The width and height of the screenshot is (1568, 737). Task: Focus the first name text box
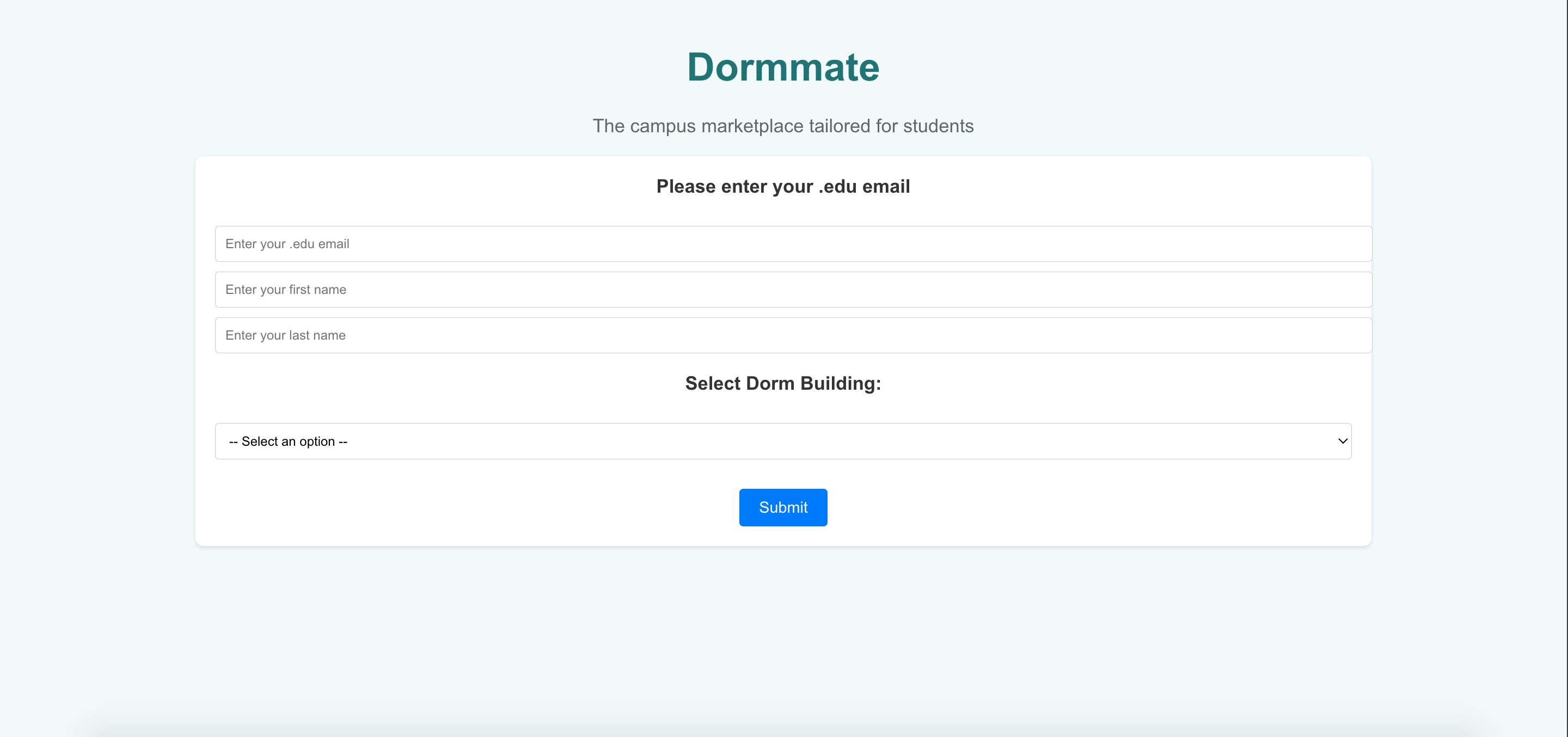[x=793, y=290]
